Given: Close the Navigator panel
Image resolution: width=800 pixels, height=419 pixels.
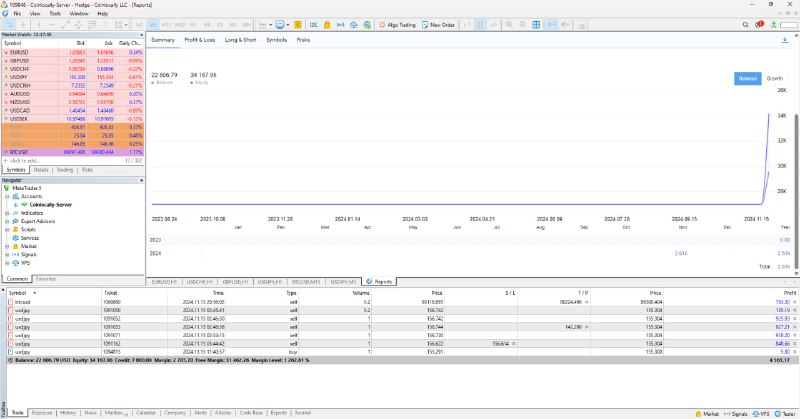Looking at the screenshot, I should click(x=141, y=180).
